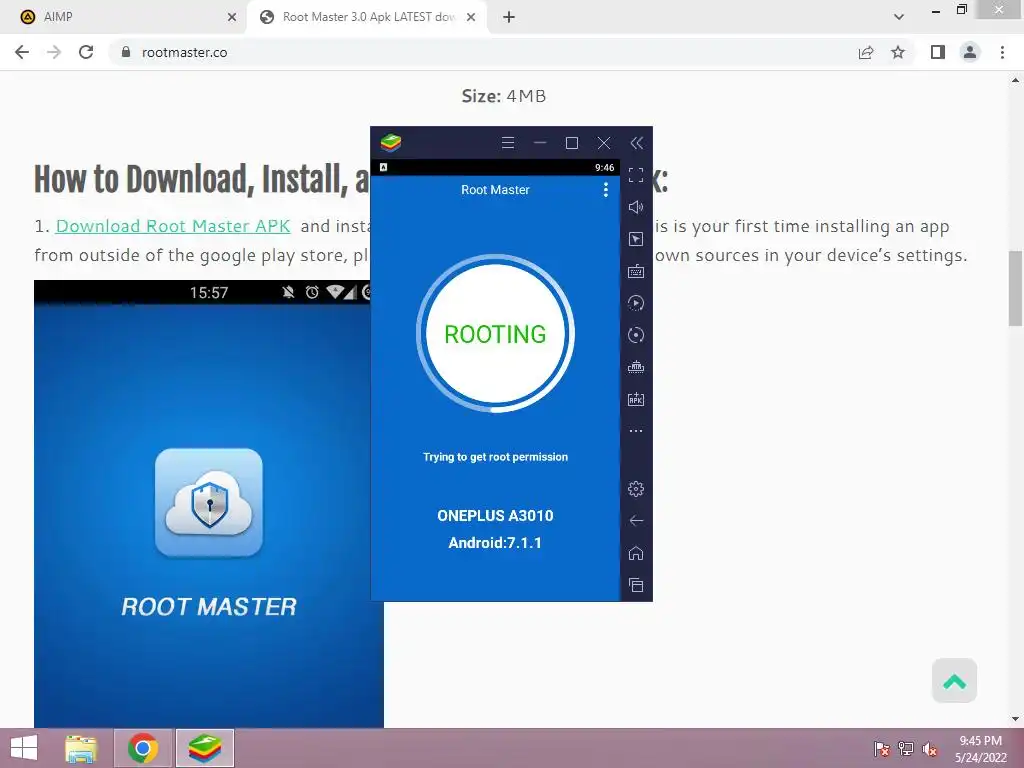1024x768 pixels.
Task: Open BlueStacks settings gear icon
Action: [635, 488]
